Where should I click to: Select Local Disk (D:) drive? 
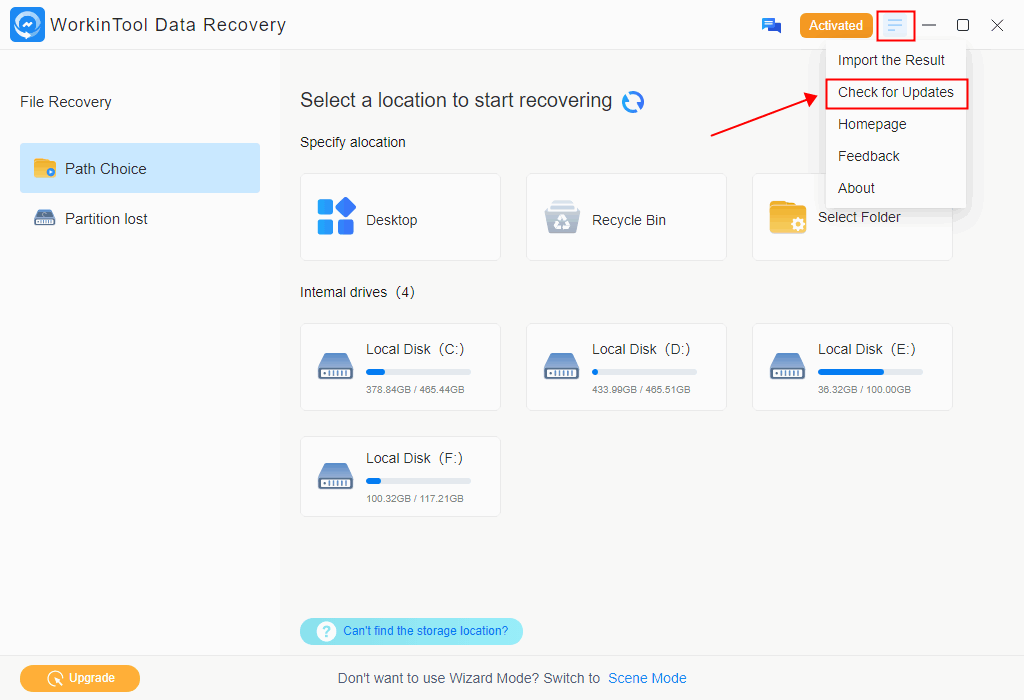point(626,367)
